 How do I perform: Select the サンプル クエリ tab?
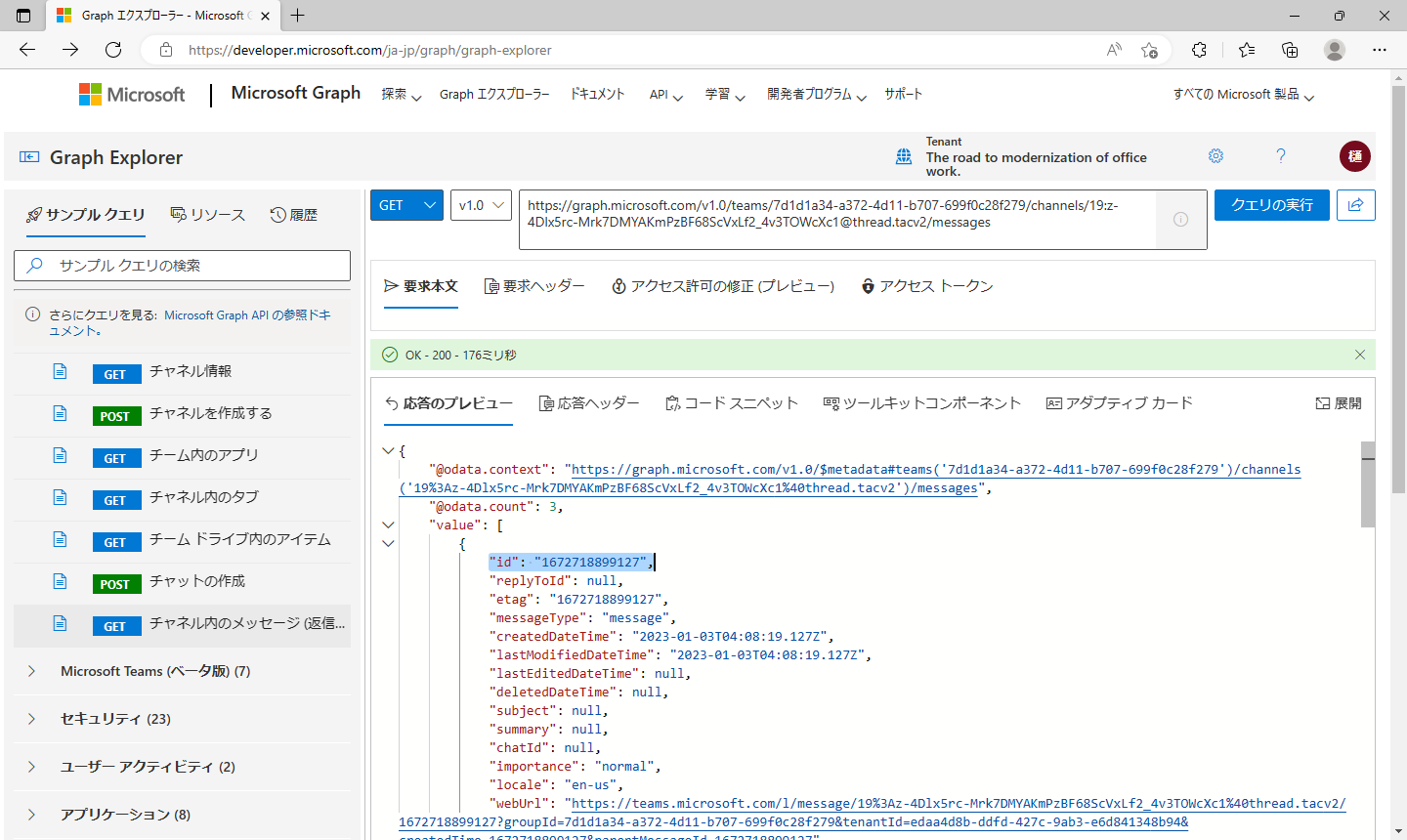point(86,215)
